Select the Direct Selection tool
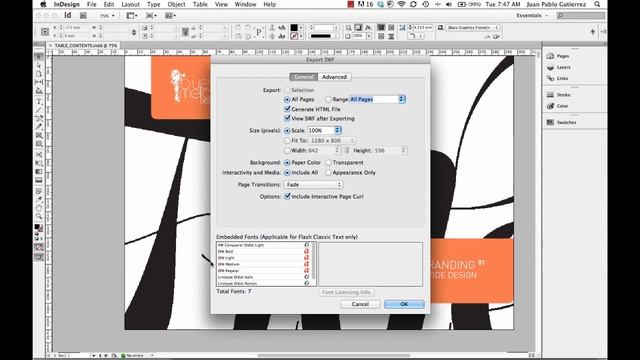 (x=39, y=65)
